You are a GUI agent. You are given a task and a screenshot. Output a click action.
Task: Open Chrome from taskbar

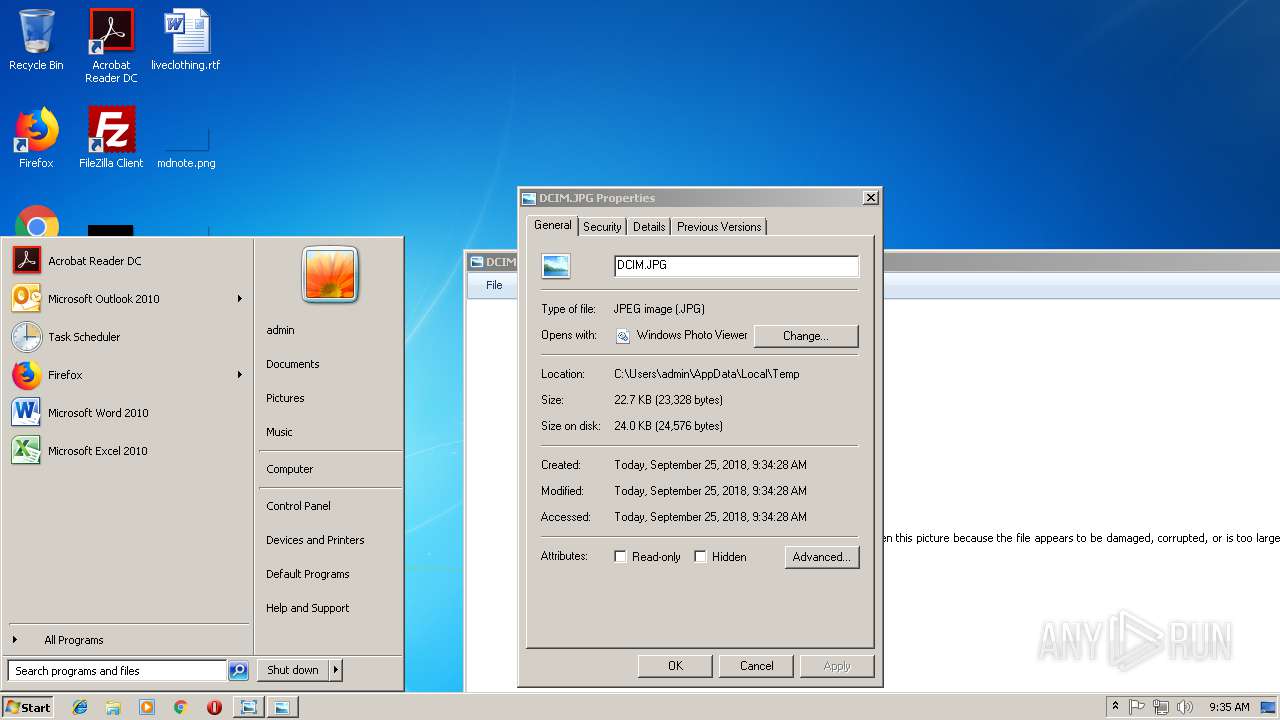click(x=181, y=707)
